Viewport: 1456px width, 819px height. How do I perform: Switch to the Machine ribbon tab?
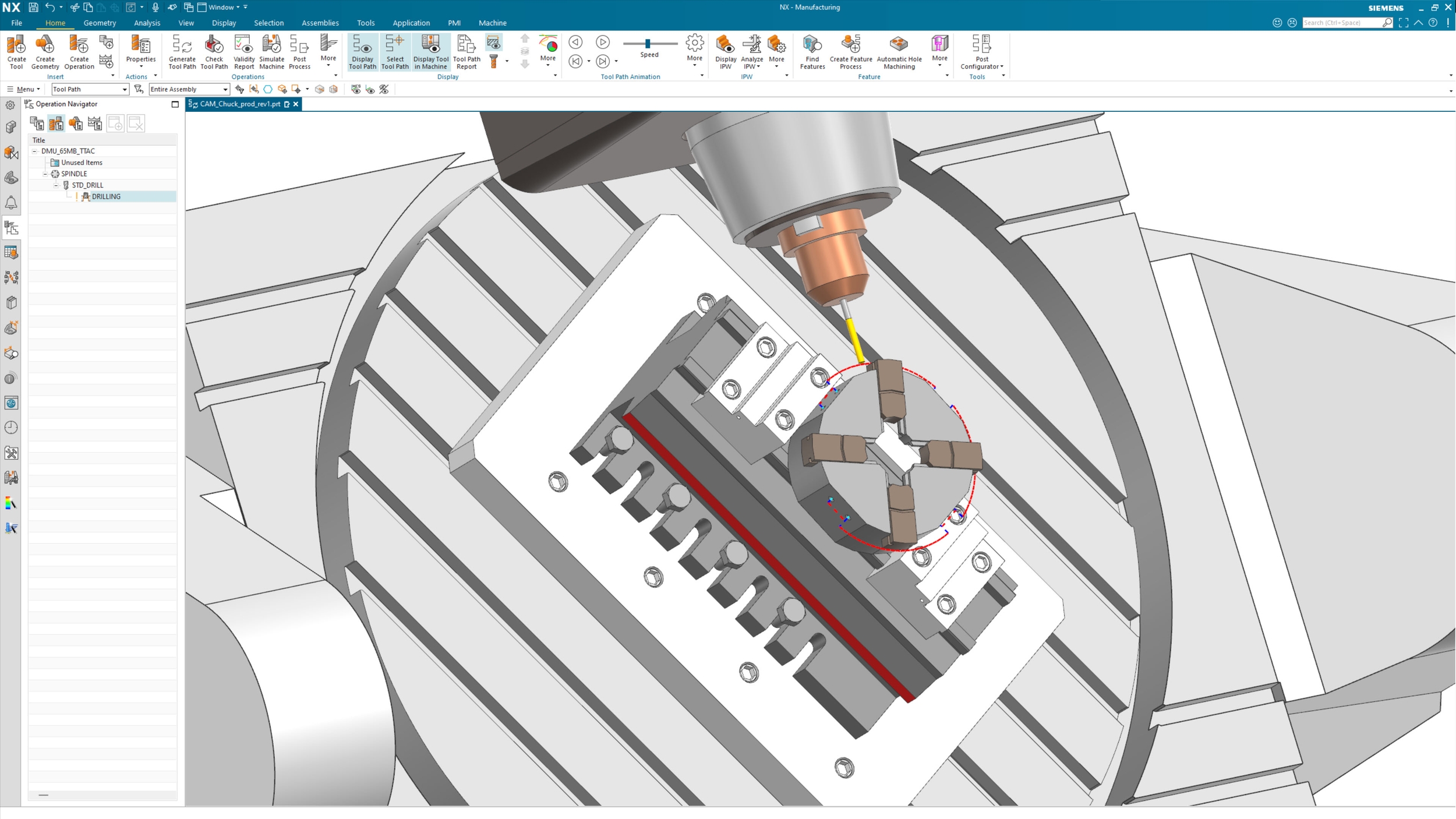[492, 23]
